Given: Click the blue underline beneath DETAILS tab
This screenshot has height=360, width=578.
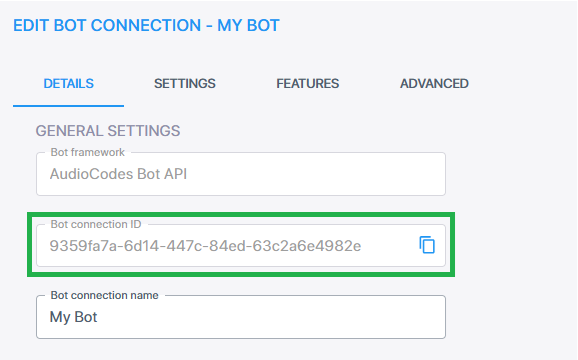Looking at the screenshot, I should (69, 106).
